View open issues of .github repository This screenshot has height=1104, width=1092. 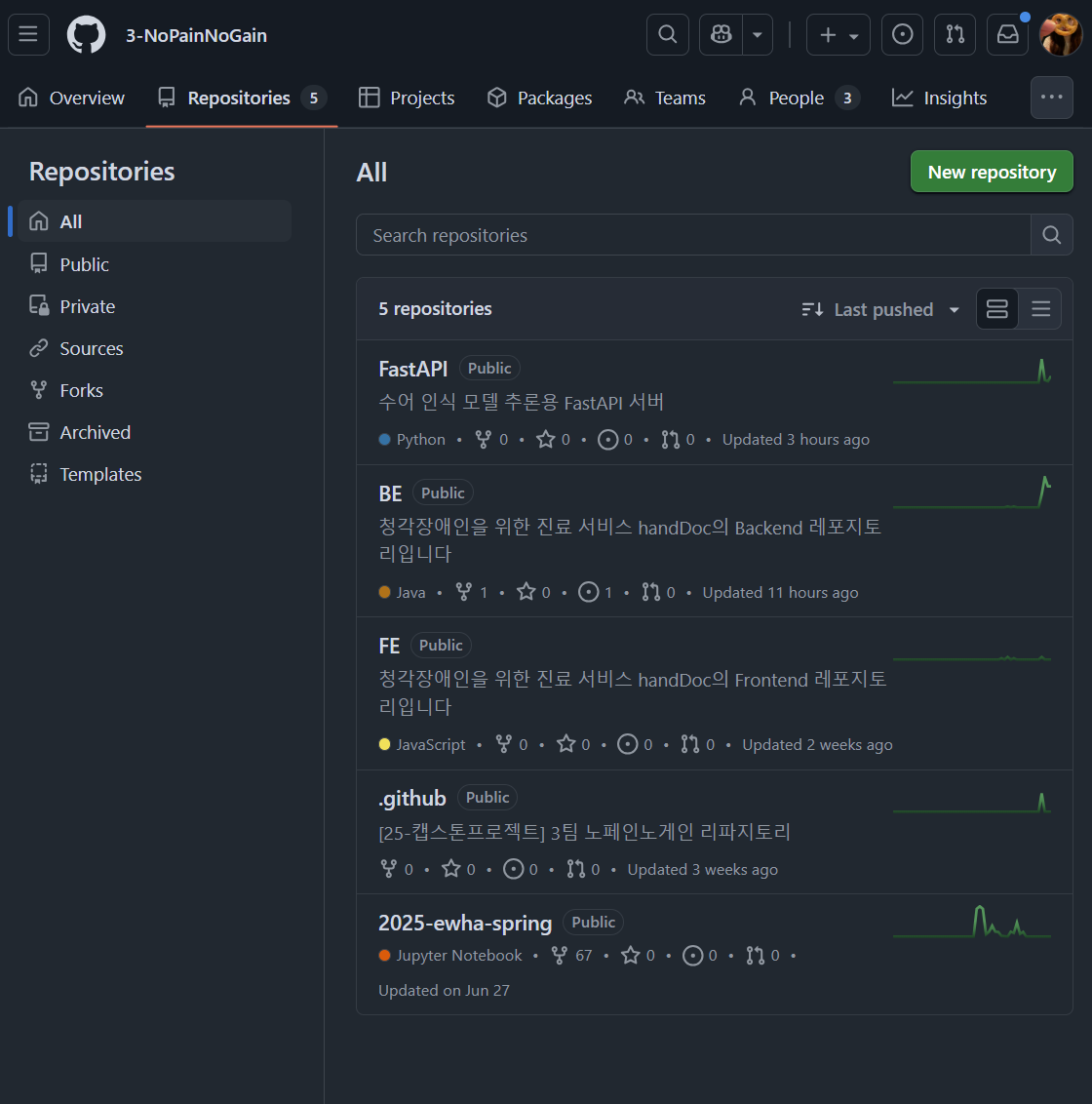click(x=521, y=870)
